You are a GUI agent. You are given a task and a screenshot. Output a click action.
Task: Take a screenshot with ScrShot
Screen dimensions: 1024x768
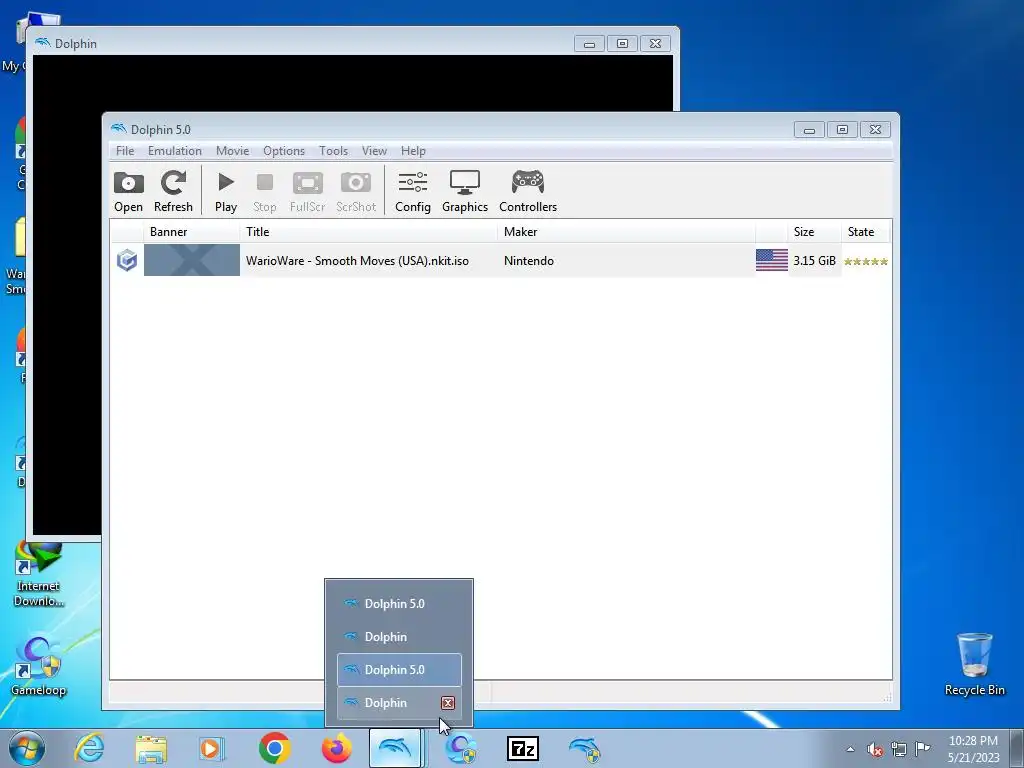coord(356,191)
